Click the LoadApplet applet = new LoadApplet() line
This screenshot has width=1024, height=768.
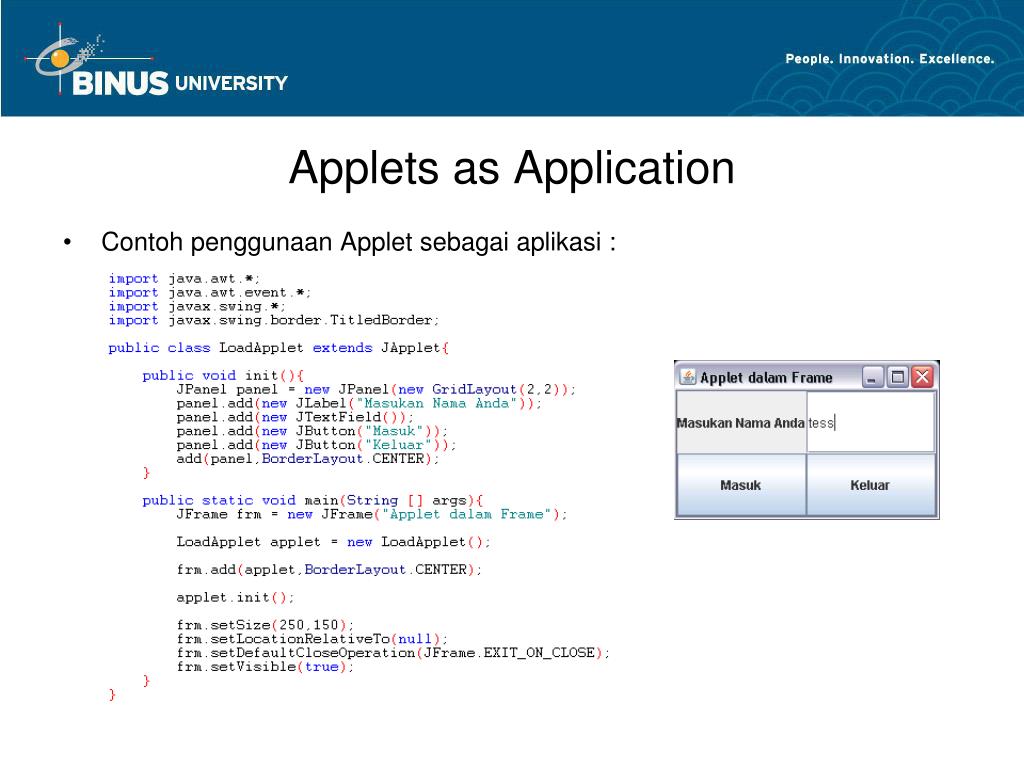tap(333, 542)
